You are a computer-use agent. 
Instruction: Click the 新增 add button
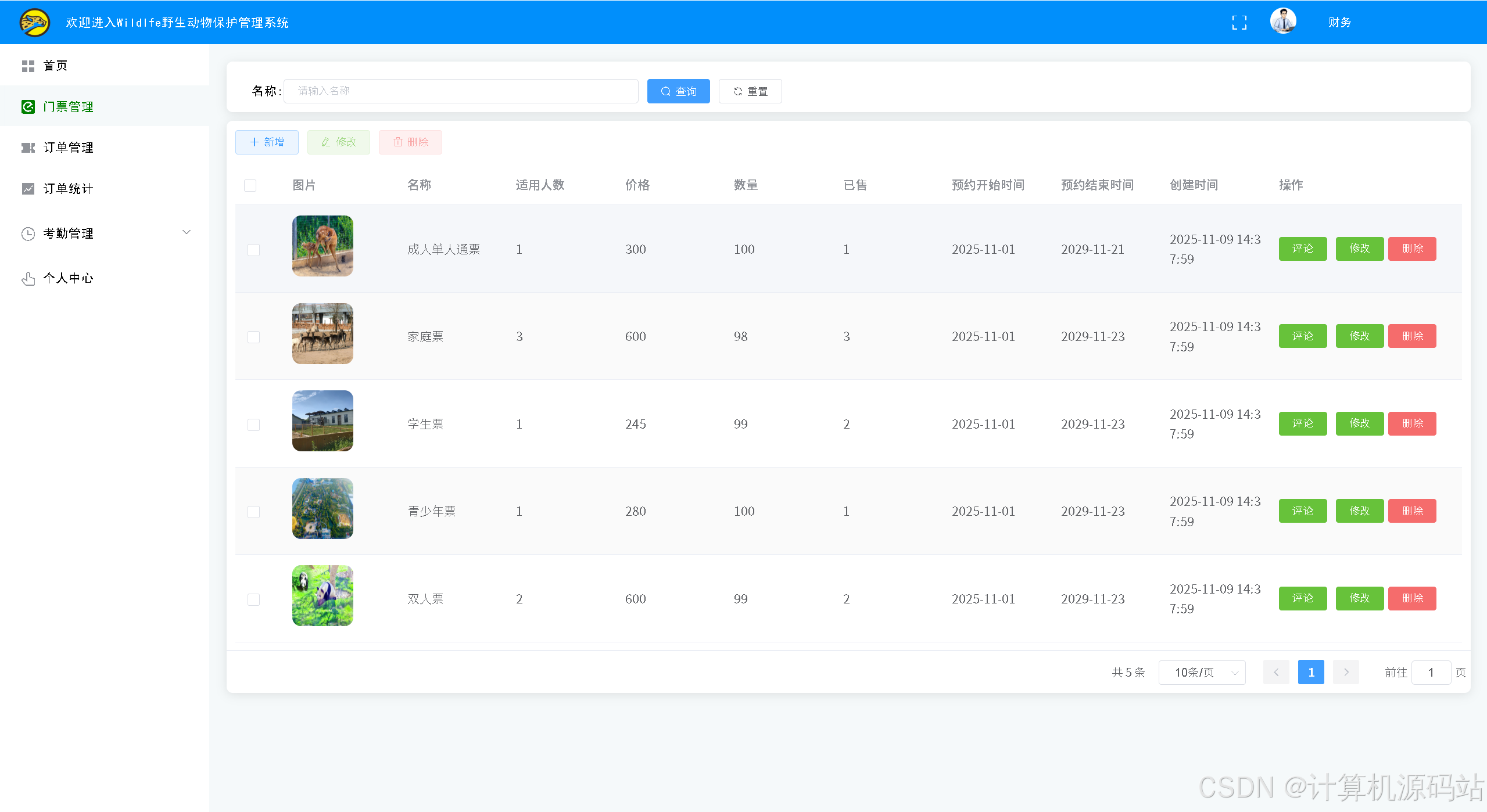[267, 142]
